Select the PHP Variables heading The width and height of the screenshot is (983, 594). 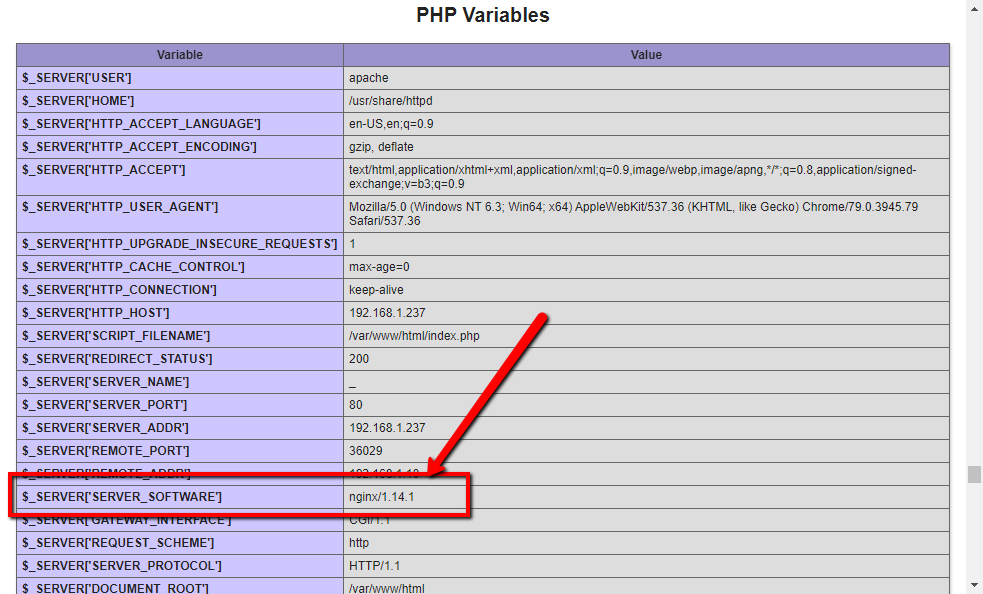click(481, 15)
